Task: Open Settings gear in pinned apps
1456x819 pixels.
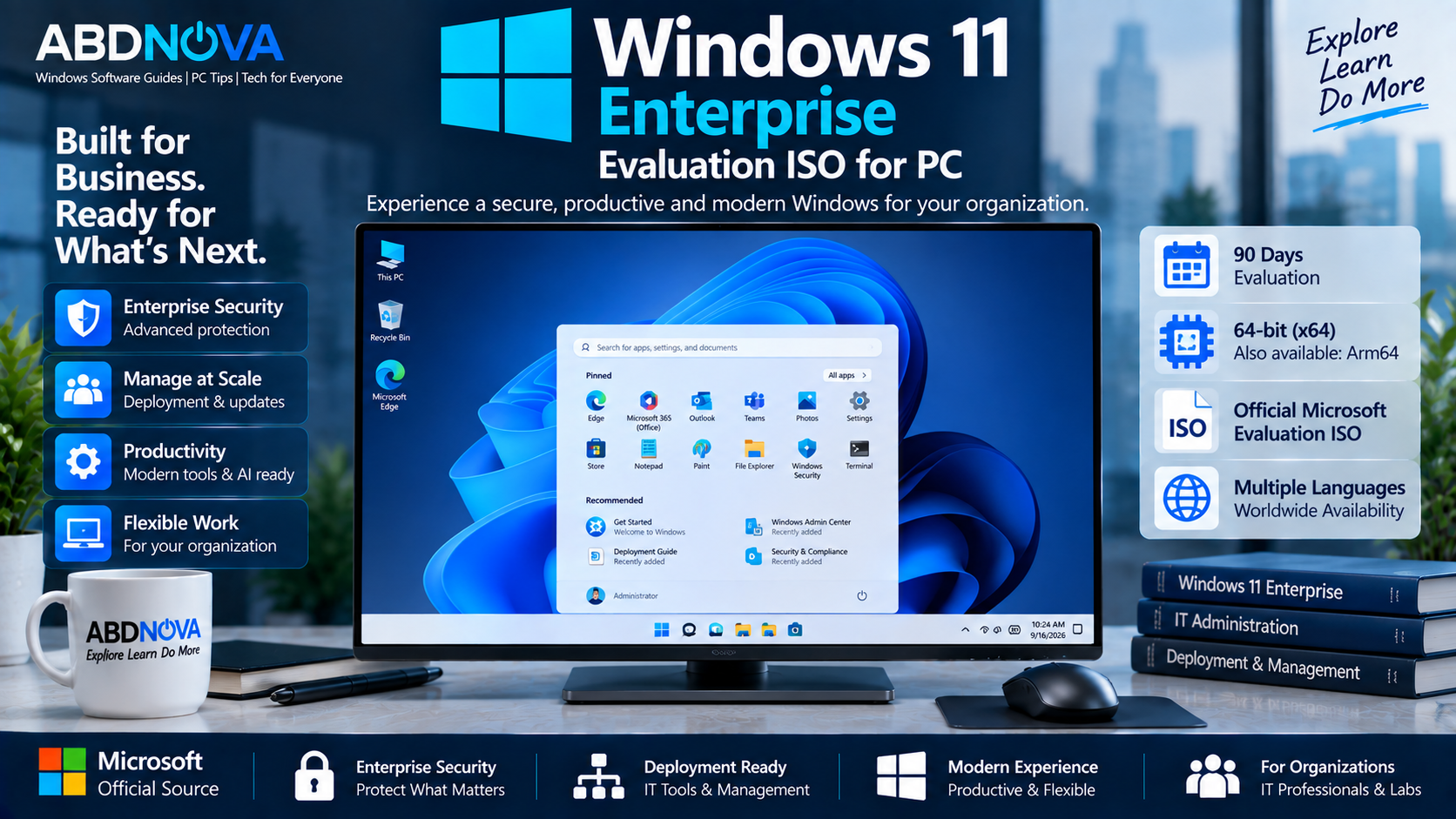Action: pos(859,406)
